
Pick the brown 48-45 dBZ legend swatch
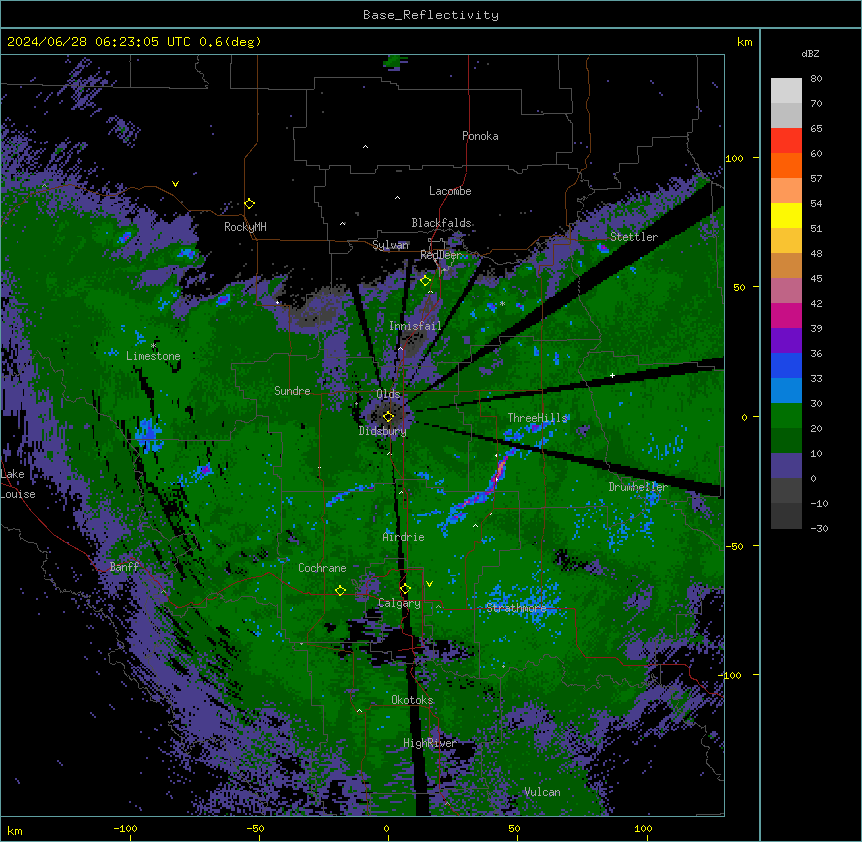click(x=786, y=265)
